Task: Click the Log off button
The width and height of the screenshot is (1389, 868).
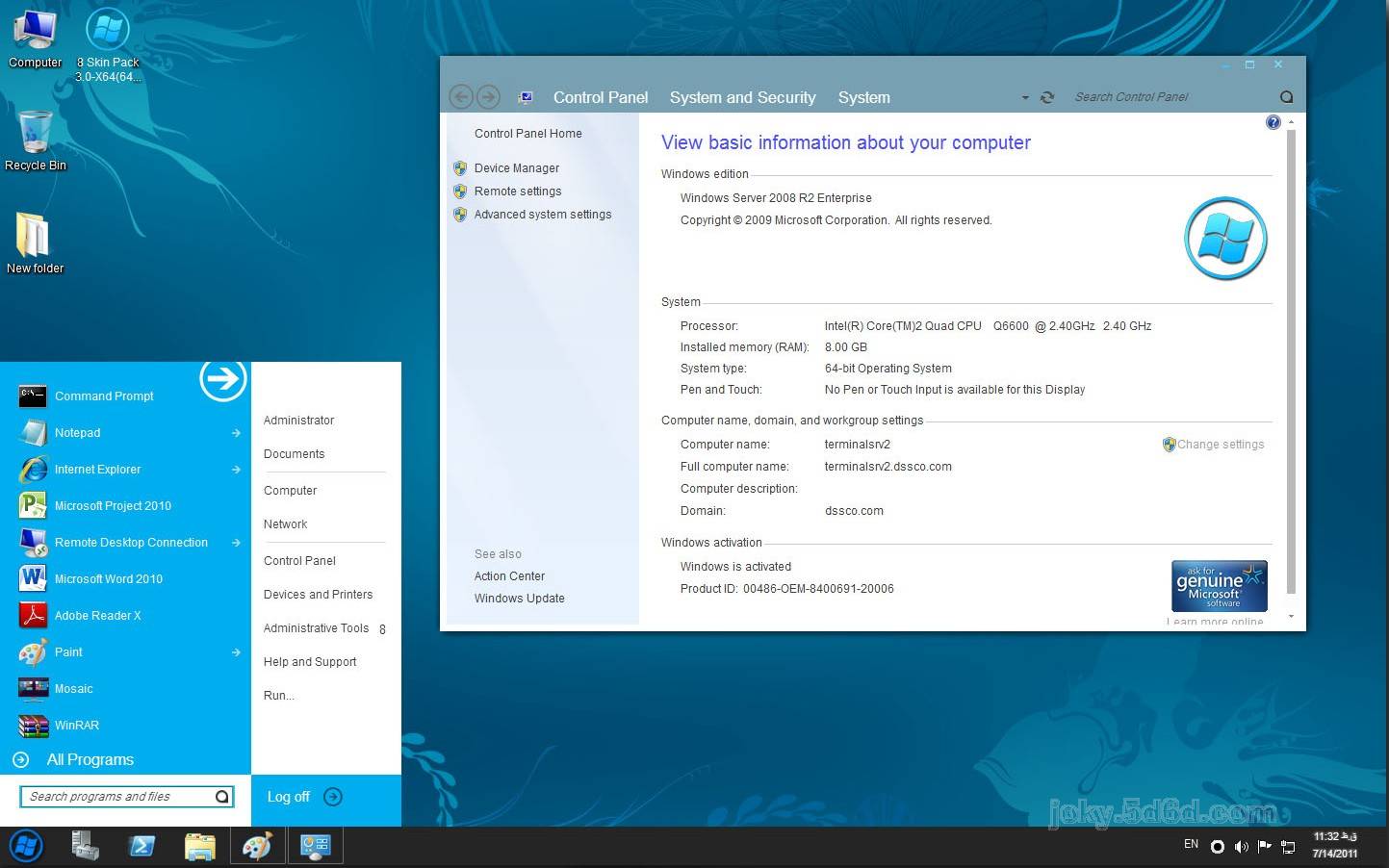Action: [288, 797]
